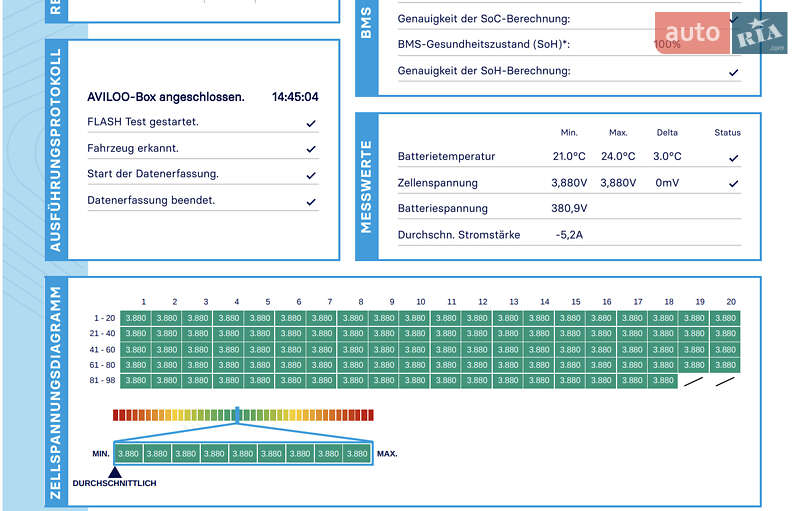Click the black triangle above DURCHSCHNITTLICH

pos(114,471)
